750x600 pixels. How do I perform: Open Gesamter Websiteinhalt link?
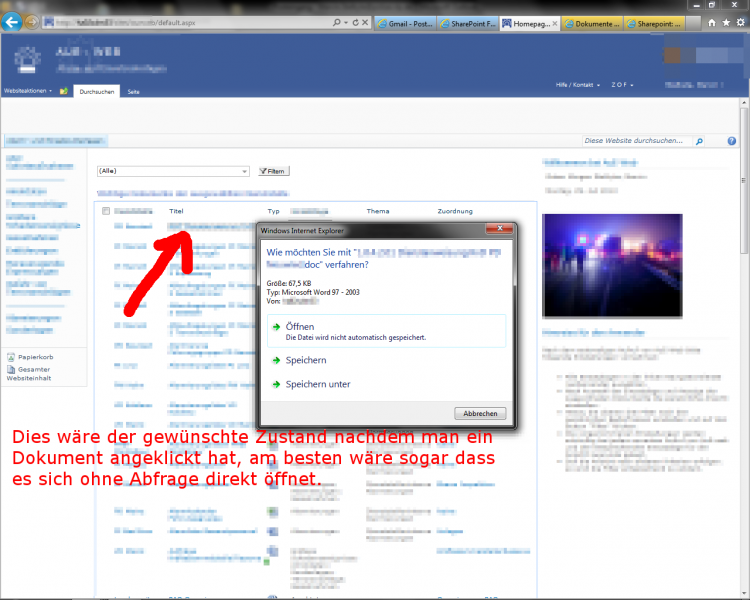click(29, 374)
